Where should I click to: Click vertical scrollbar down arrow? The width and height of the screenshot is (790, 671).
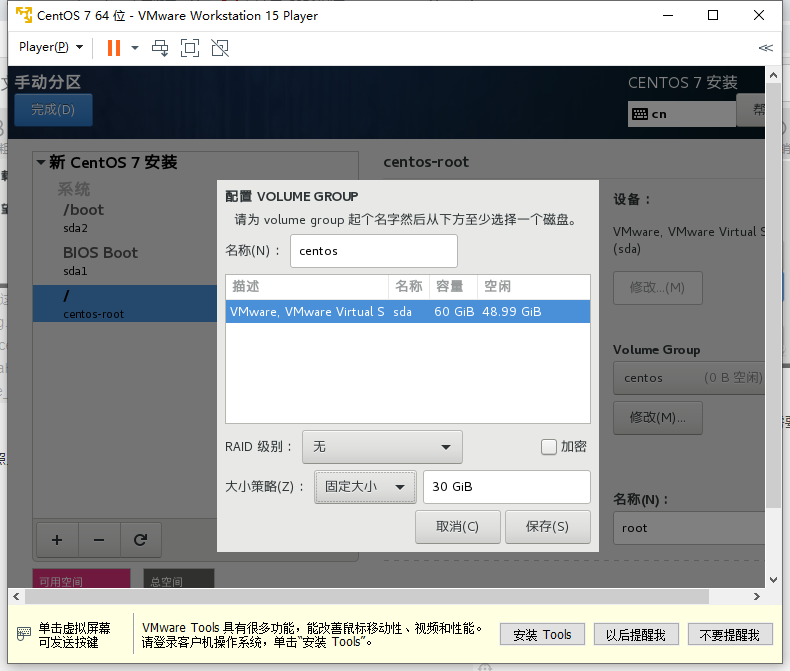click(773, 580)
